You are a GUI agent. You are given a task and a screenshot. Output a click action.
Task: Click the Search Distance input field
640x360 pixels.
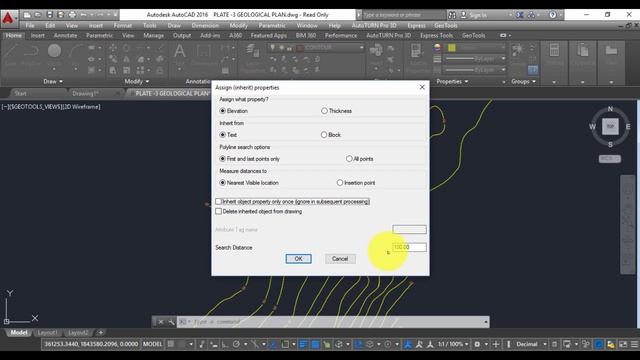coord(409,247)
